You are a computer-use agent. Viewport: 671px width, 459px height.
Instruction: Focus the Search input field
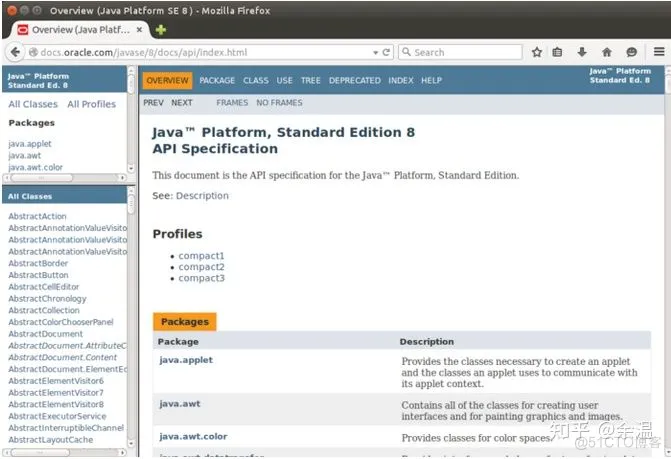(460, 52)
